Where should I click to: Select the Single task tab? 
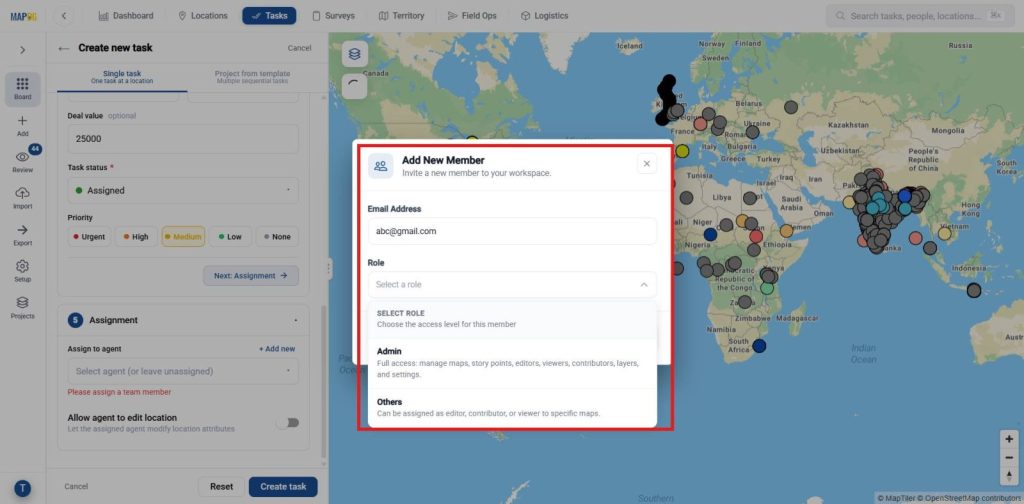coord(122,77)
